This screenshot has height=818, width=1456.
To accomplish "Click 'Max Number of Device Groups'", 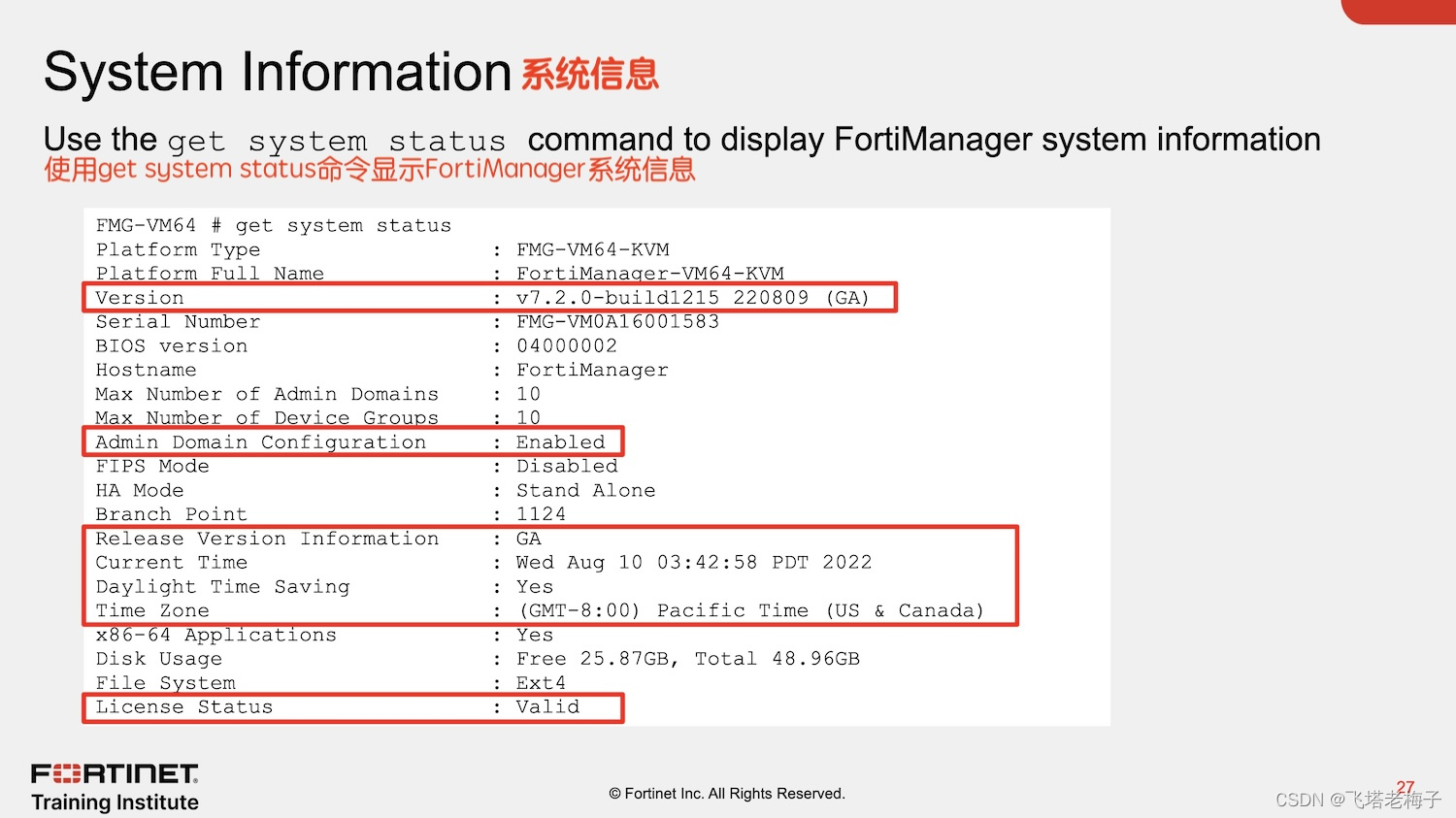I will point(267,418).
